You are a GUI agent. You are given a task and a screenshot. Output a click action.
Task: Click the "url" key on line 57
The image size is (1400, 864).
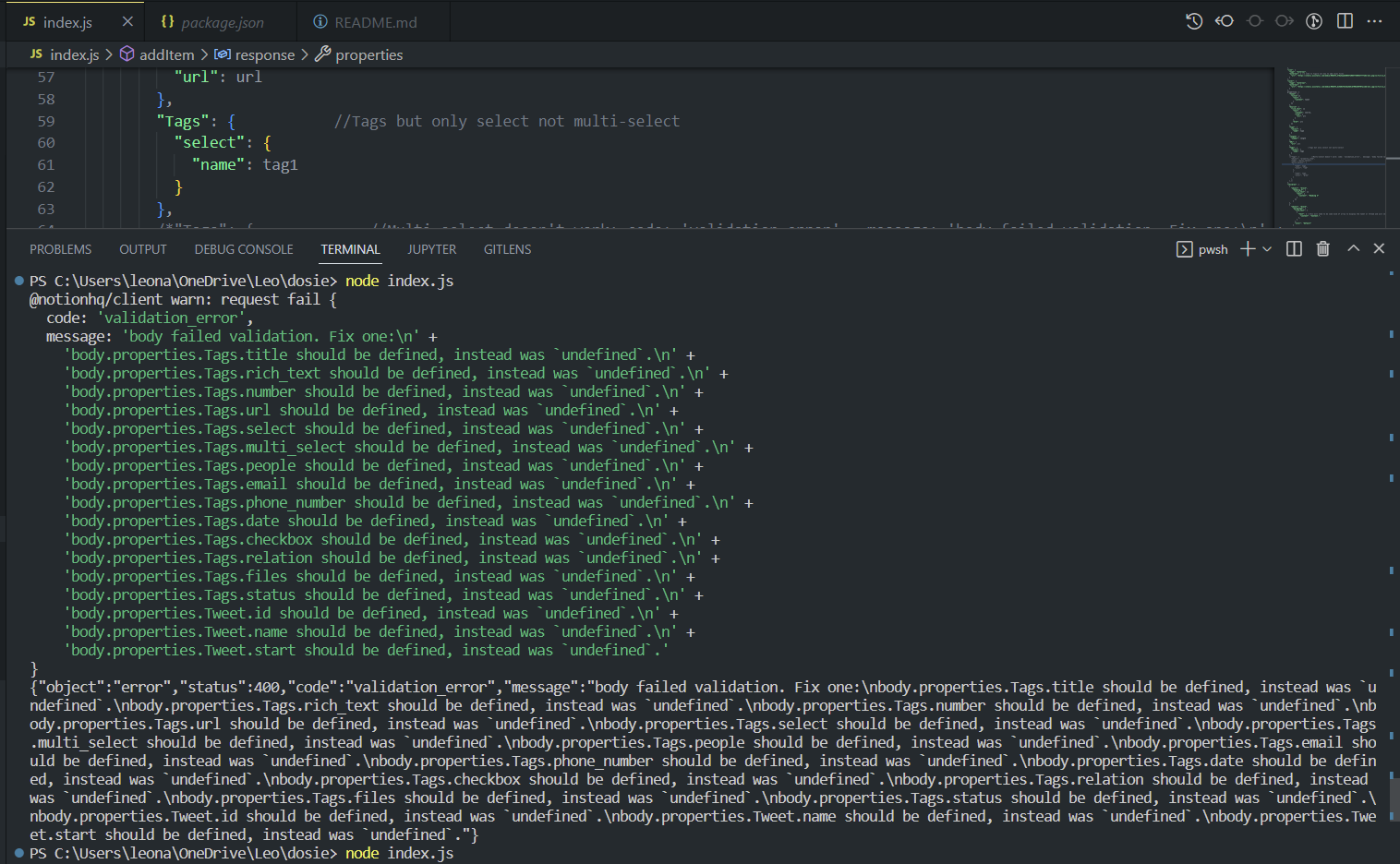click(196, 77)
